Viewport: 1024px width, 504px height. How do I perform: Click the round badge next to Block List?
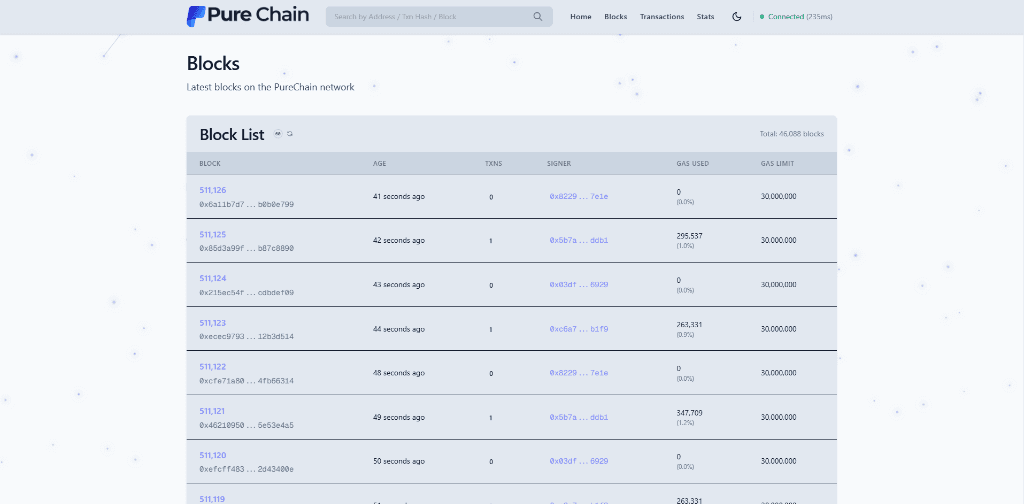(x=278, y=134)
